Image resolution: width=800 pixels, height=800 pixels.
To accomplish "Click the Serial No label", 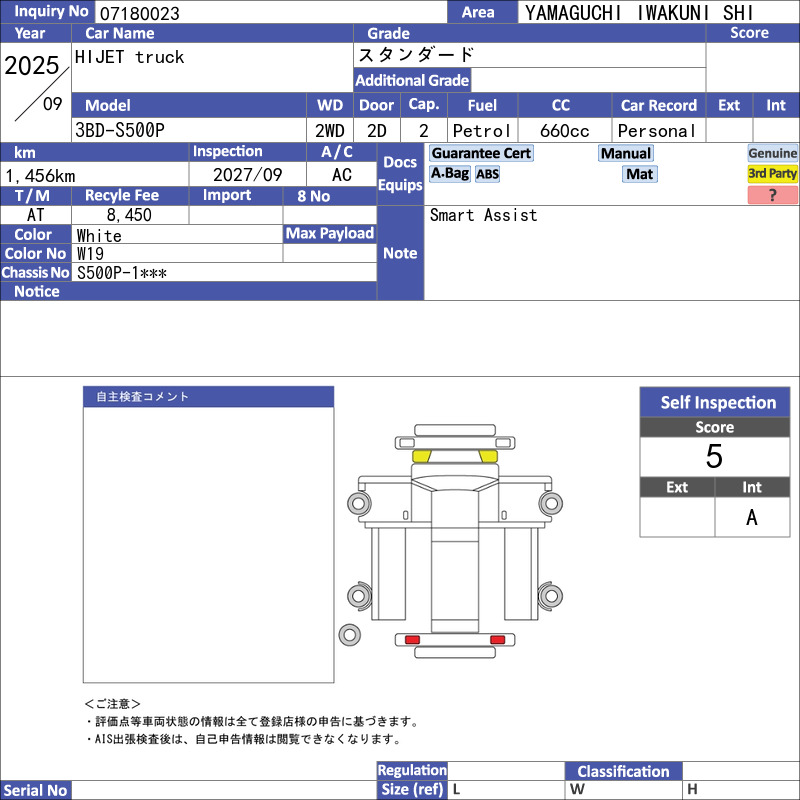I will 35,790.
